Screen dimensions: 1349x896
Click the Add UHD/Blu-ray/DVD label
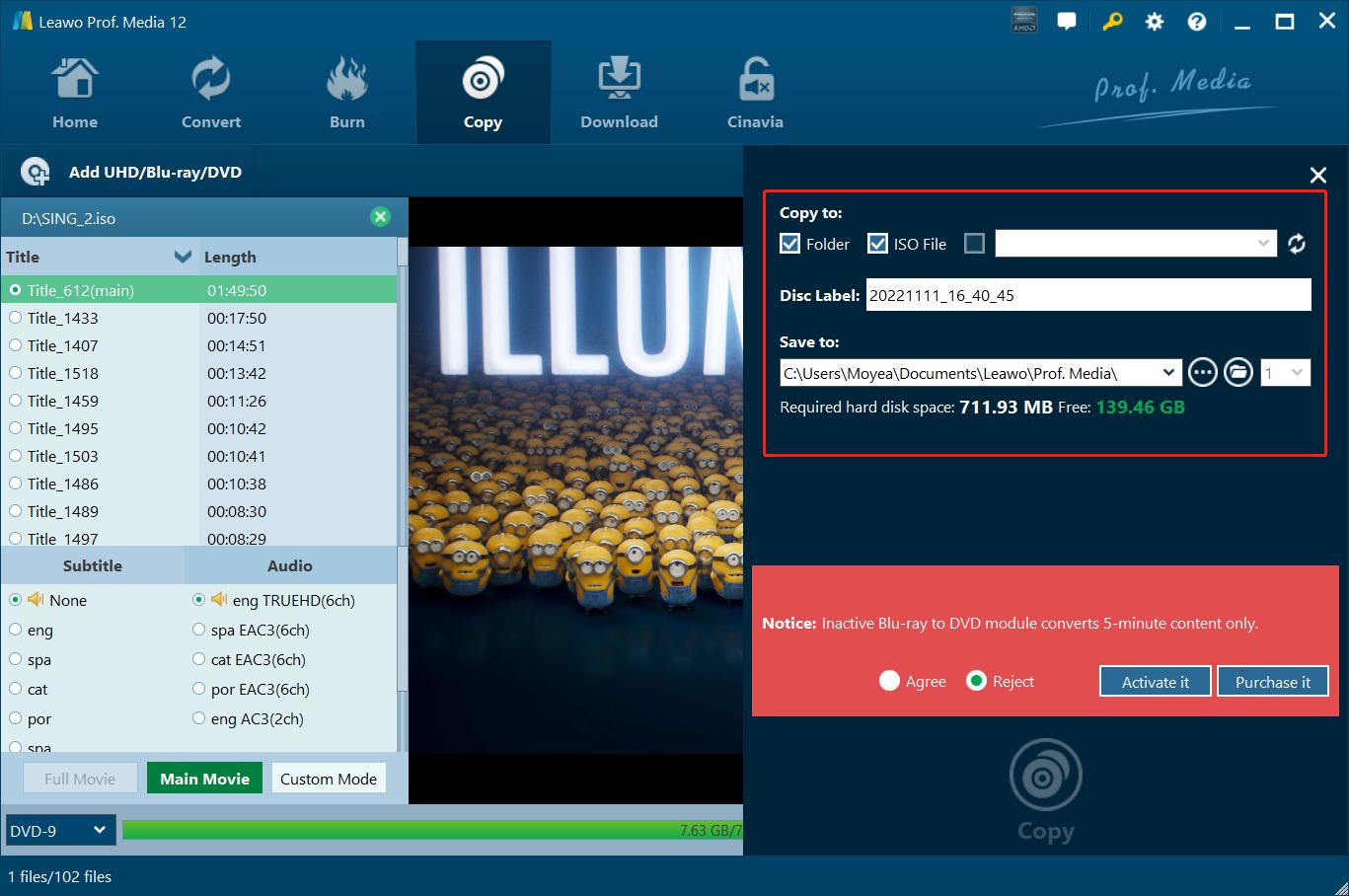pos(155,172)
